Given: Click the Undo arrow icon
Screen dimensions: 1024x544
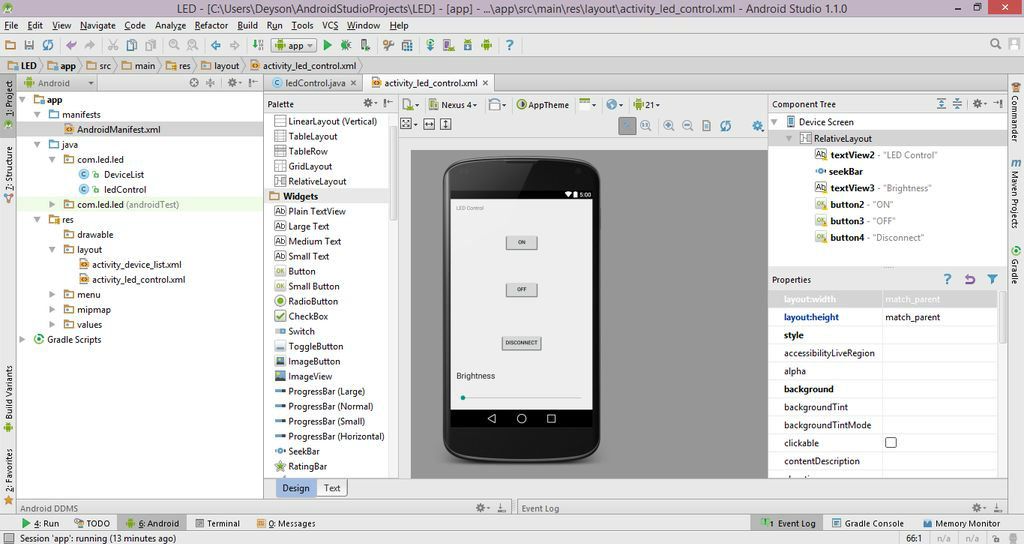Looking at the screenshot, I should coord(71,45).
